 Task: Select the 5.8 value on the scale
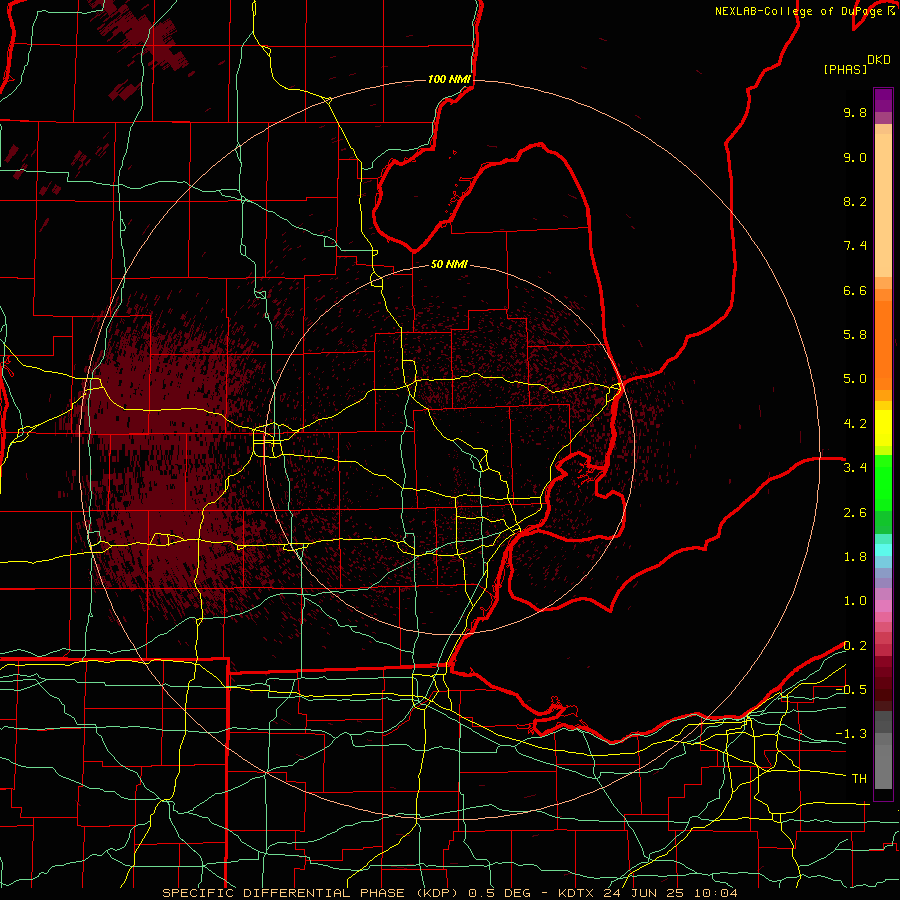pyautogui.click(x=855, y=335)
